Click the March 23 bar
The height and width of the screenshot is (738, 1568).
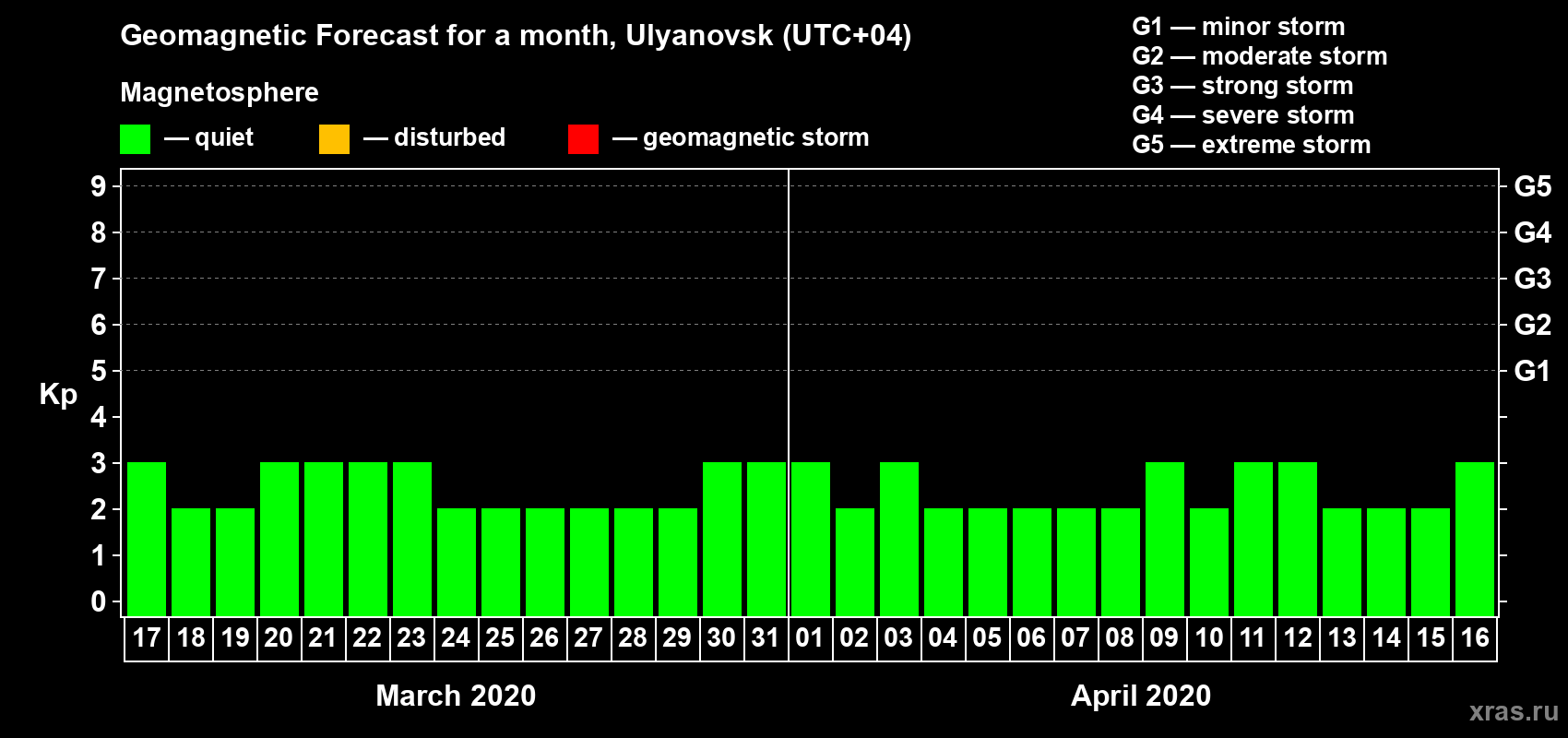click(412, 539)
